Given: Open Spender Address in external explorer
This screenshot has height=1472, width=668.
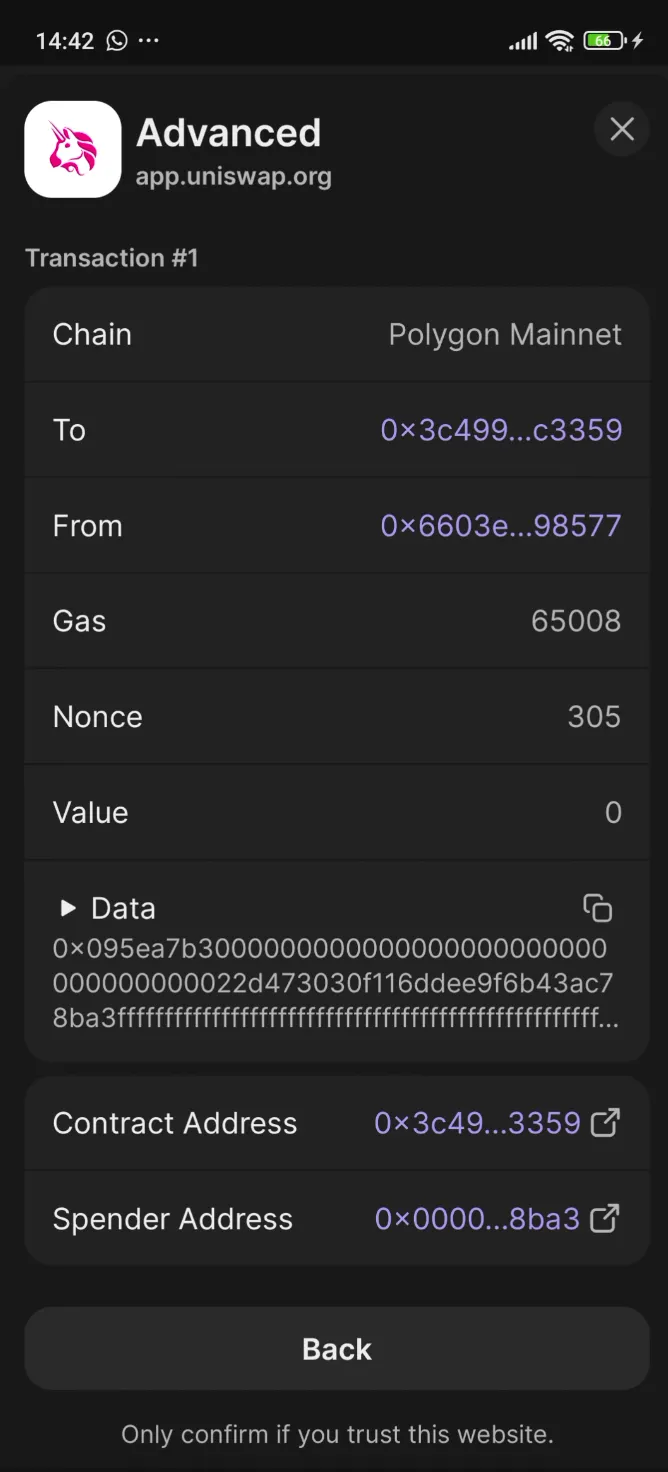Looking at the screenshot, I should 605,1218.
